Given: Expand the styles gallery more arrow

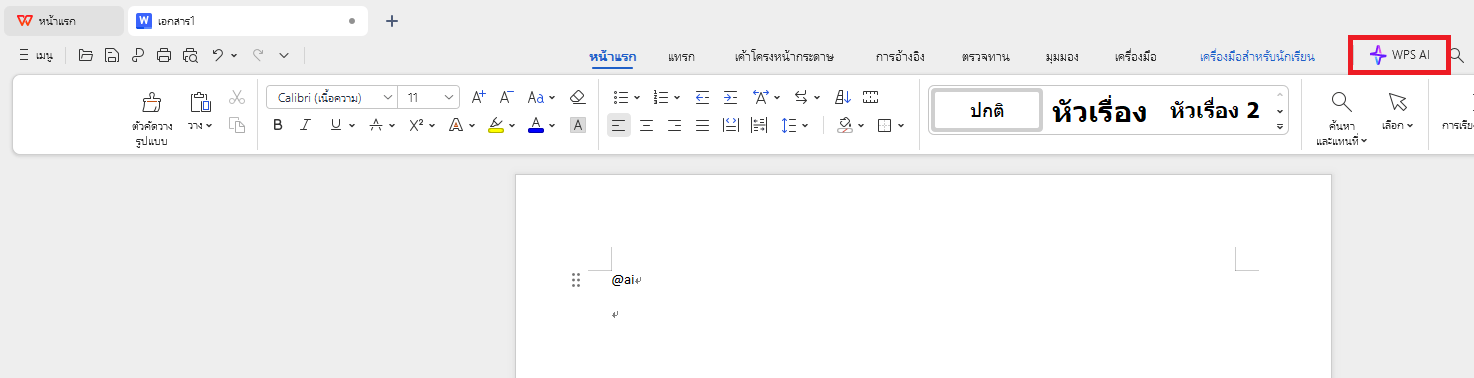Looking at the screenshot, I should pos(1280,127).
